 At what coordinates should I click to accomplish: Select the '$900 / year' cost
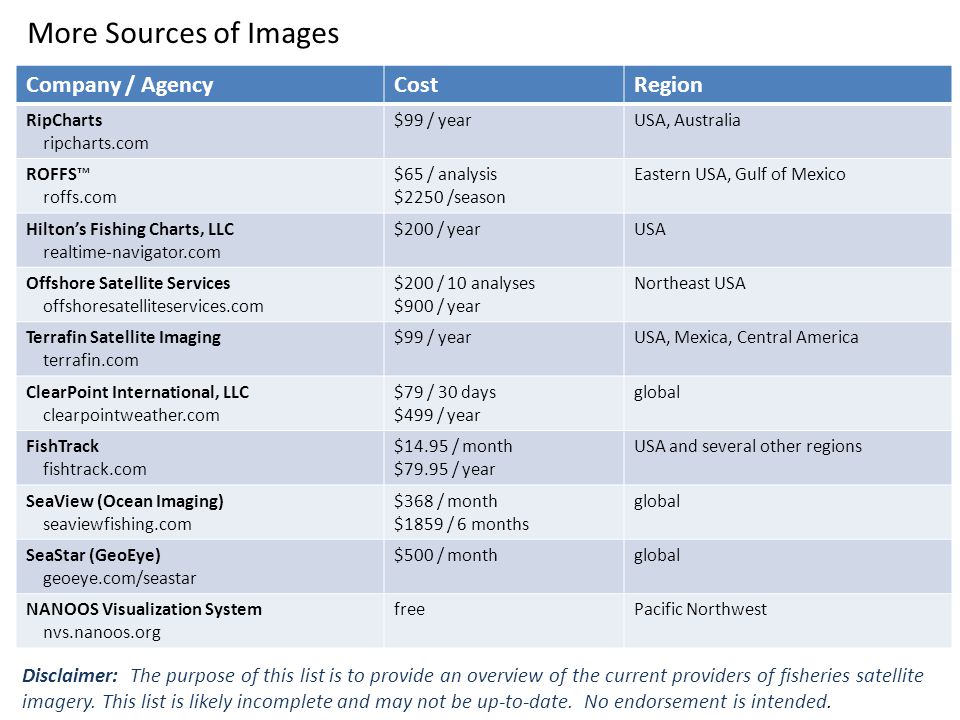pyautogui.click(x=437, y=306)
